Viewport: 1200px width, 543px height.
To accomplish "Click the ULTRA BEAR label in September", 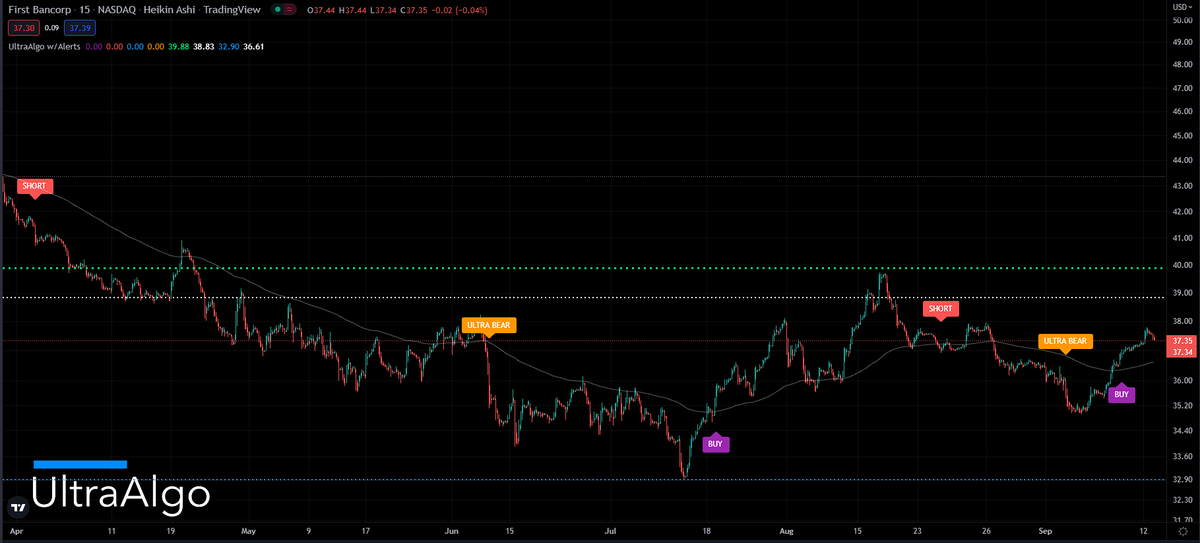I will [1065, 341].
